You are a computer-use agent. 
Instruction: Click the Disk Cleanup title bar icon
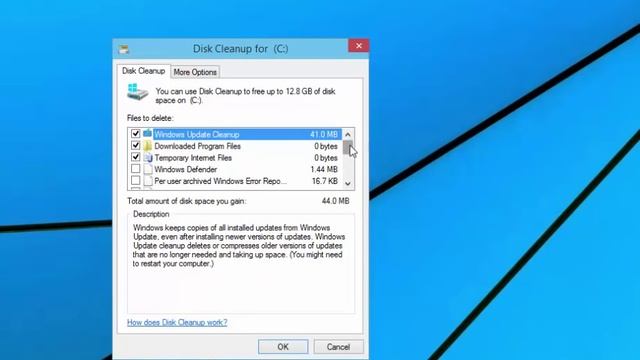(x=124, y=49)
